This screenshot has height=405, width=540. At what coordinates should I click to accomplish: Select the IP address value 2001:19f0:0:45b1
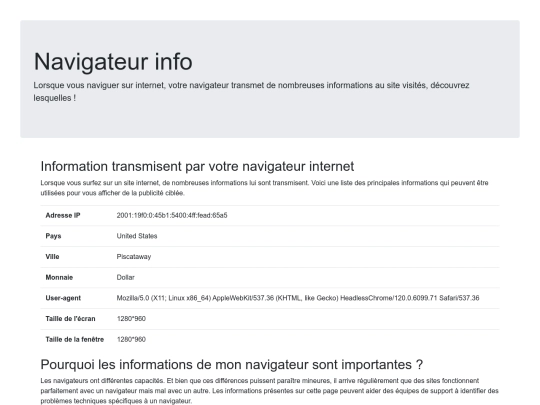click(172, 215)
